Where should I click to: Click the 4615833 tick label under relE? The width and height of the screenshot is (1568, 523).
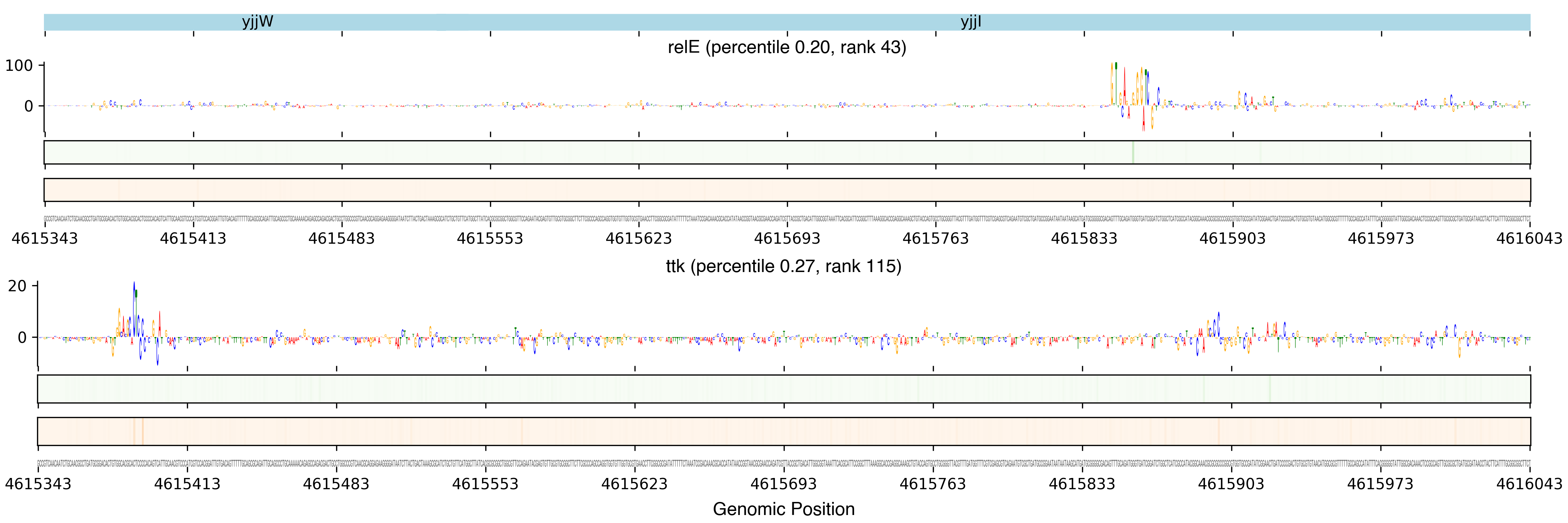pos(1083,239)
